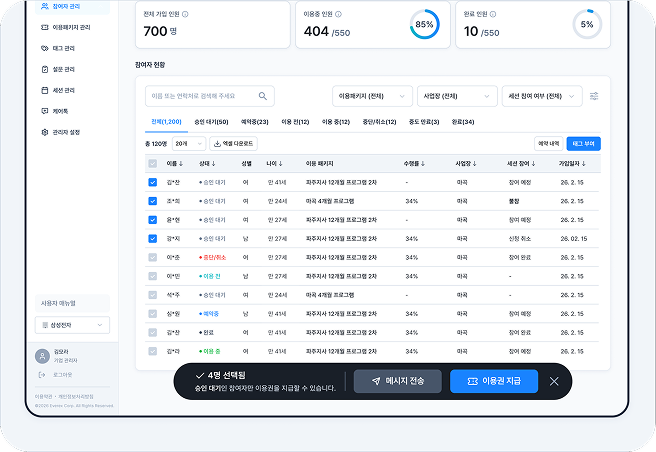
Task: Open 관리자 설정 gear icon in sidebar
Action: pos(45,132)
